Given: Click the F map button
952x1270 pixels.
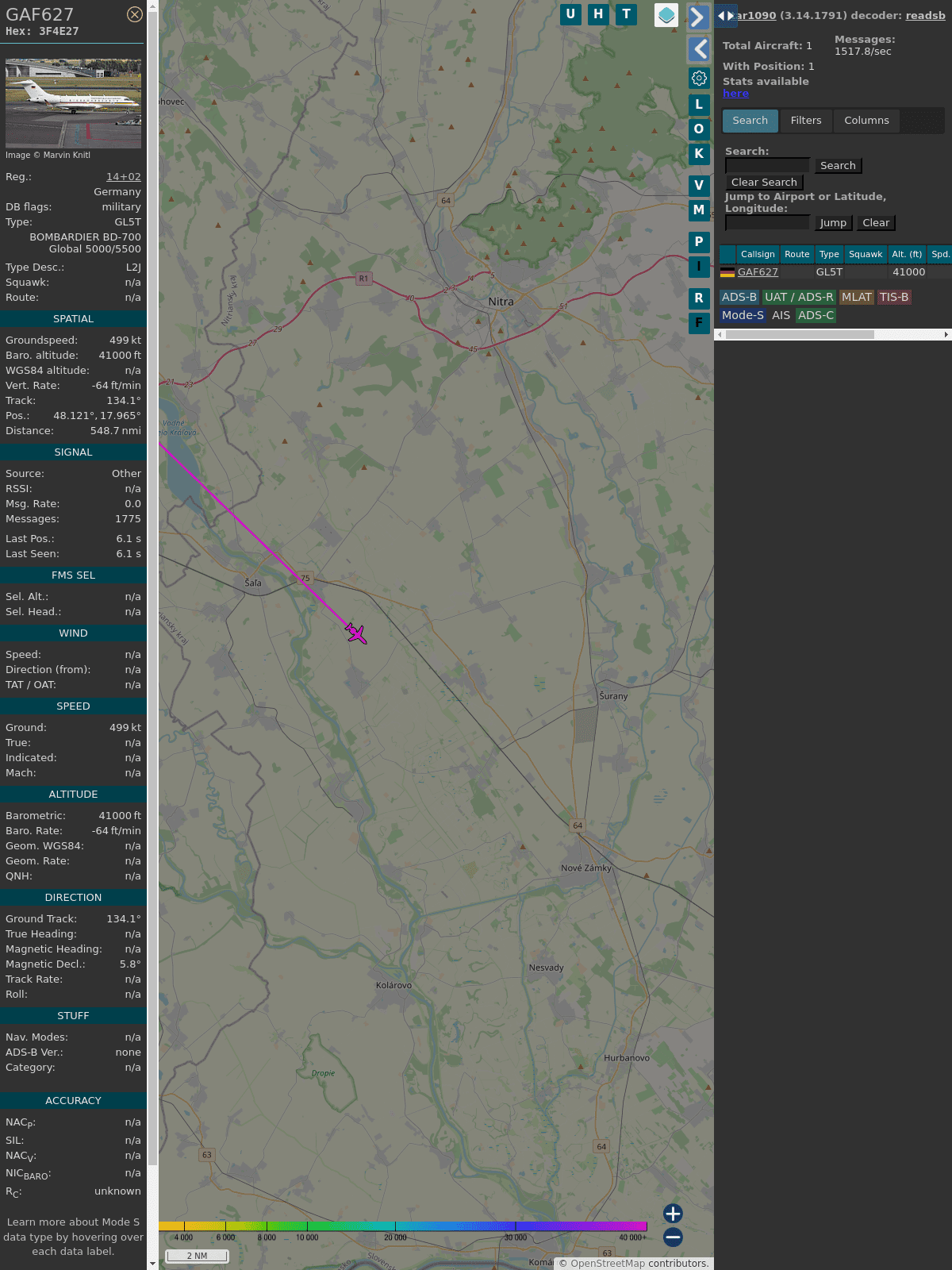Looking at the screenshot, I should point(699,323).
